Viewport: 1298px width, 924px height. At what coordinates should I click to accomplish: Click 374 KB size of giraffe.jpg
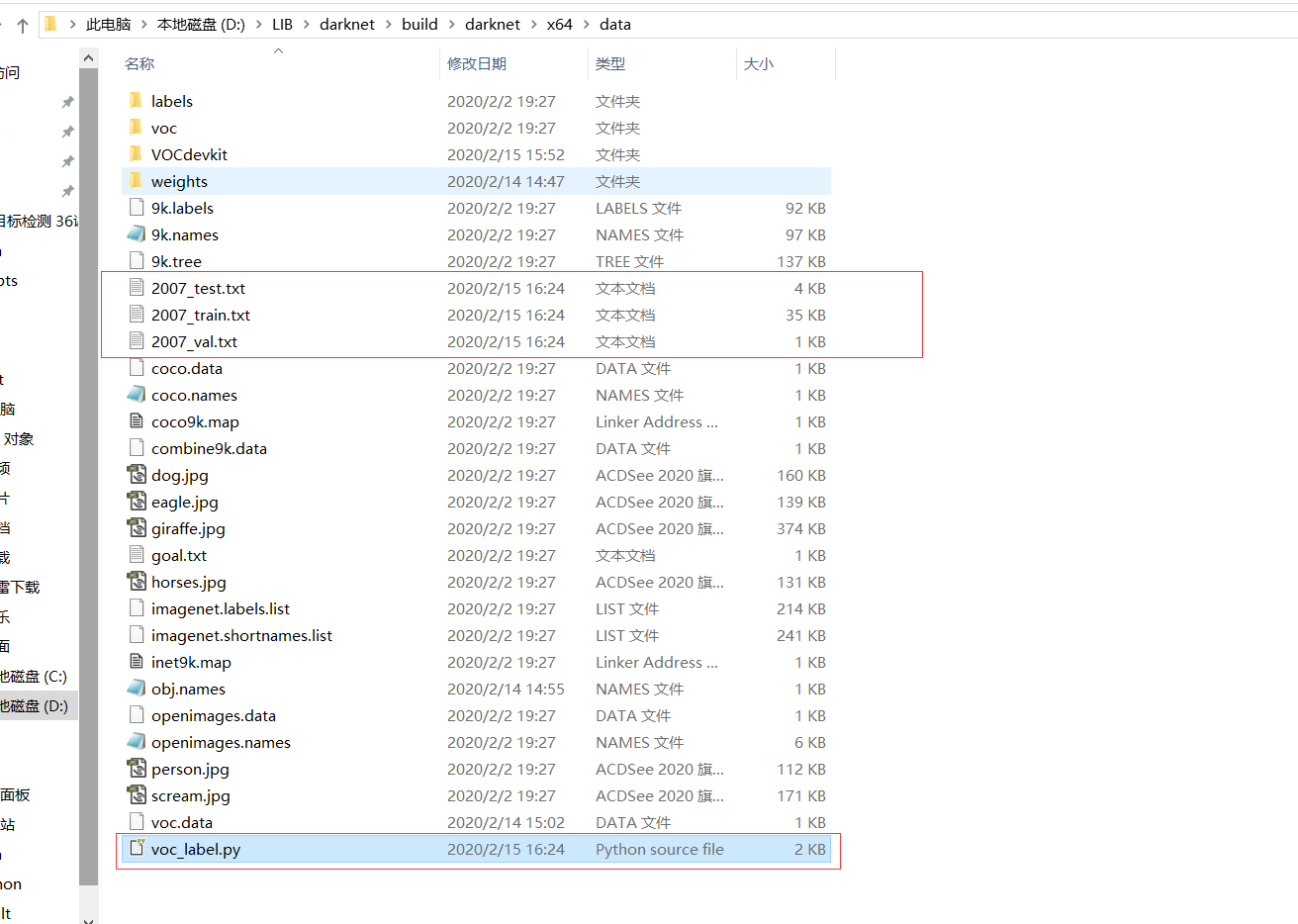coord(801,528)
